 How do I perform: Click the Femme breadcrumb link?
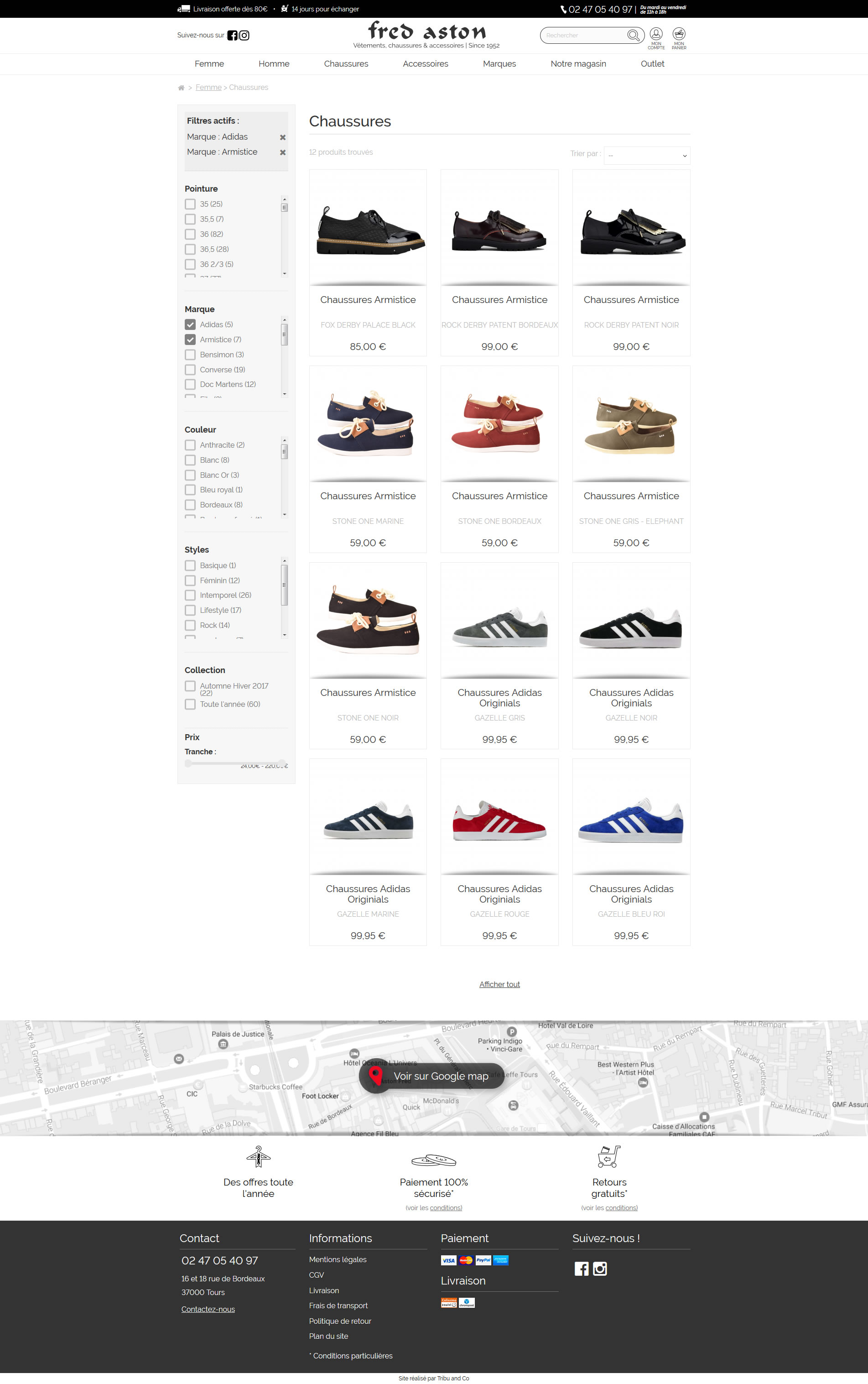(208, 87)
